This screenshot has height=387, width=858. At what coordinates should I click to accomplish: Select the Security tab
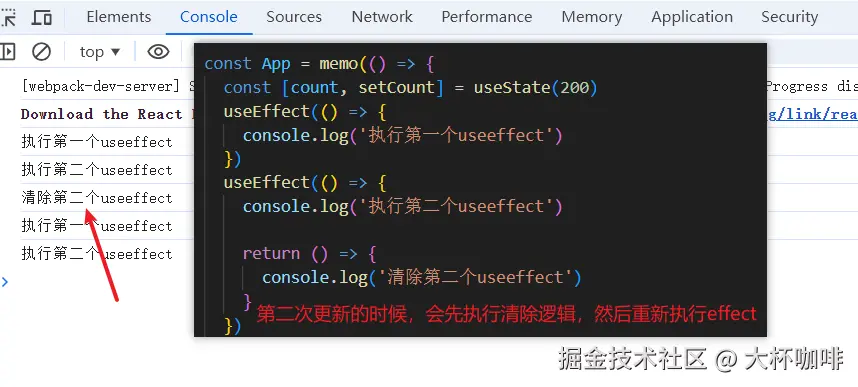[x=789, y=17]
